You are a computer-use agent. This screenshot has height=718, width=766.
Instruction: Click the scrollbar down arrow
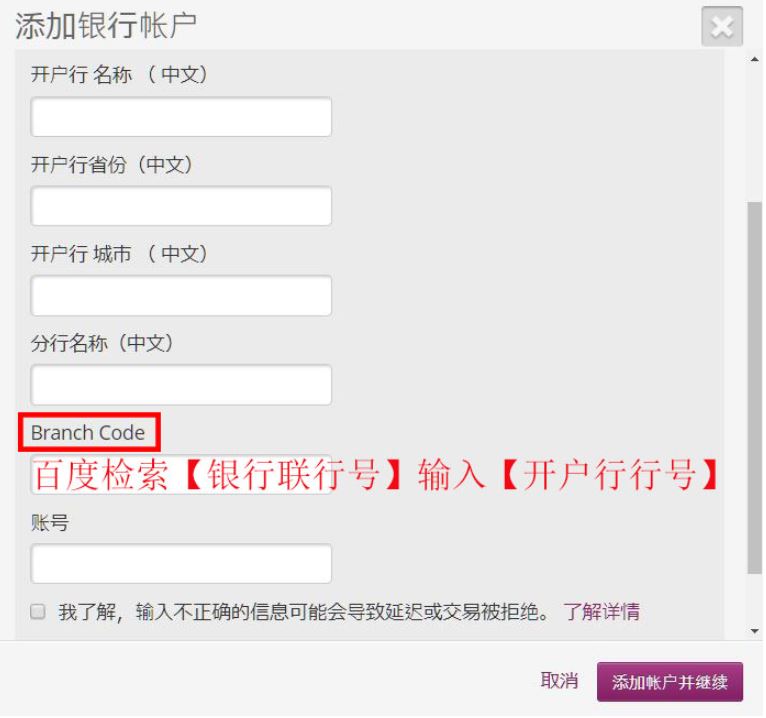tap(756, 633)
